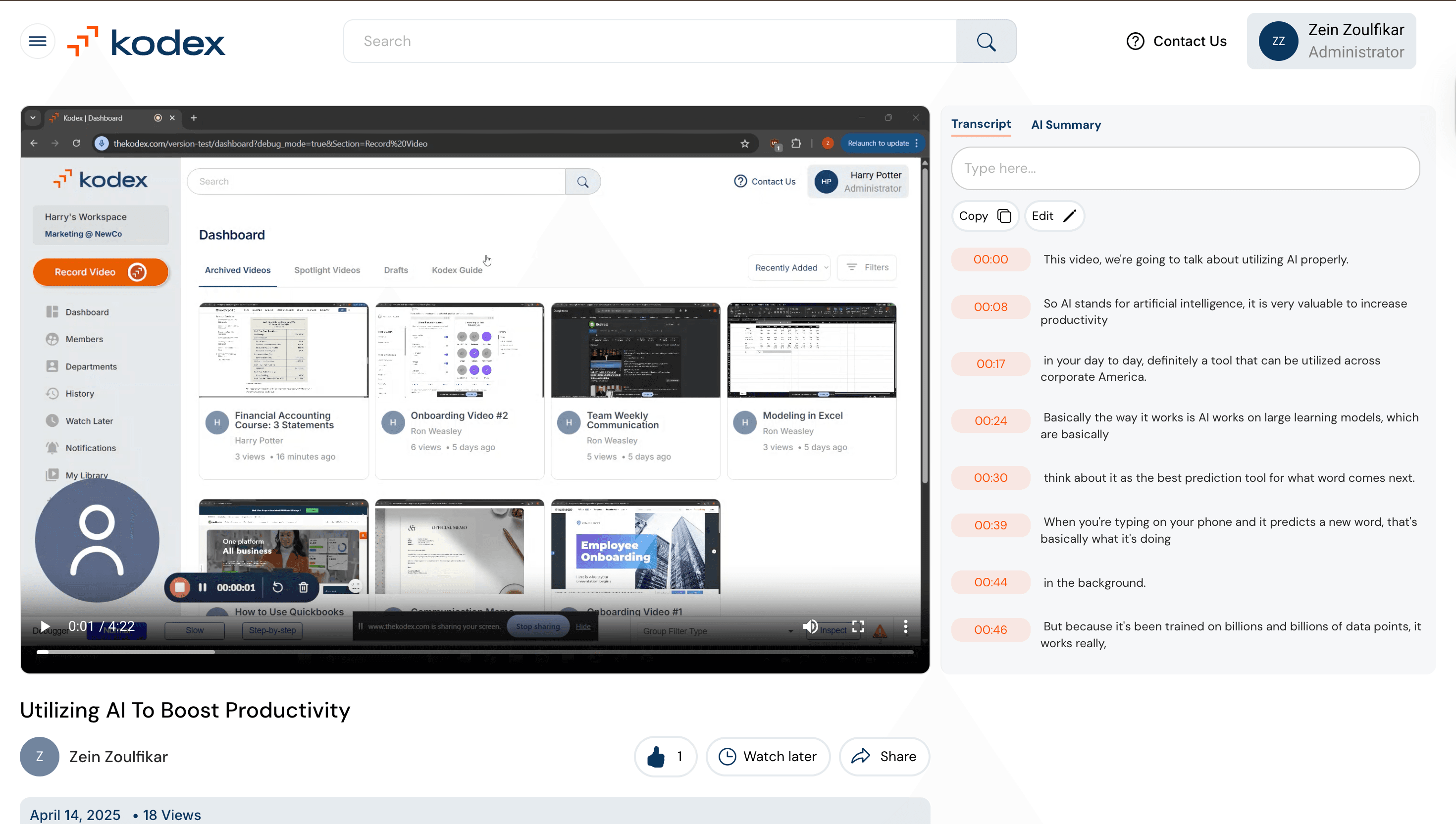The image size is (1456, 824).
Task: Enter fullscreen using the video fullscreen icon
Action: 858,626
